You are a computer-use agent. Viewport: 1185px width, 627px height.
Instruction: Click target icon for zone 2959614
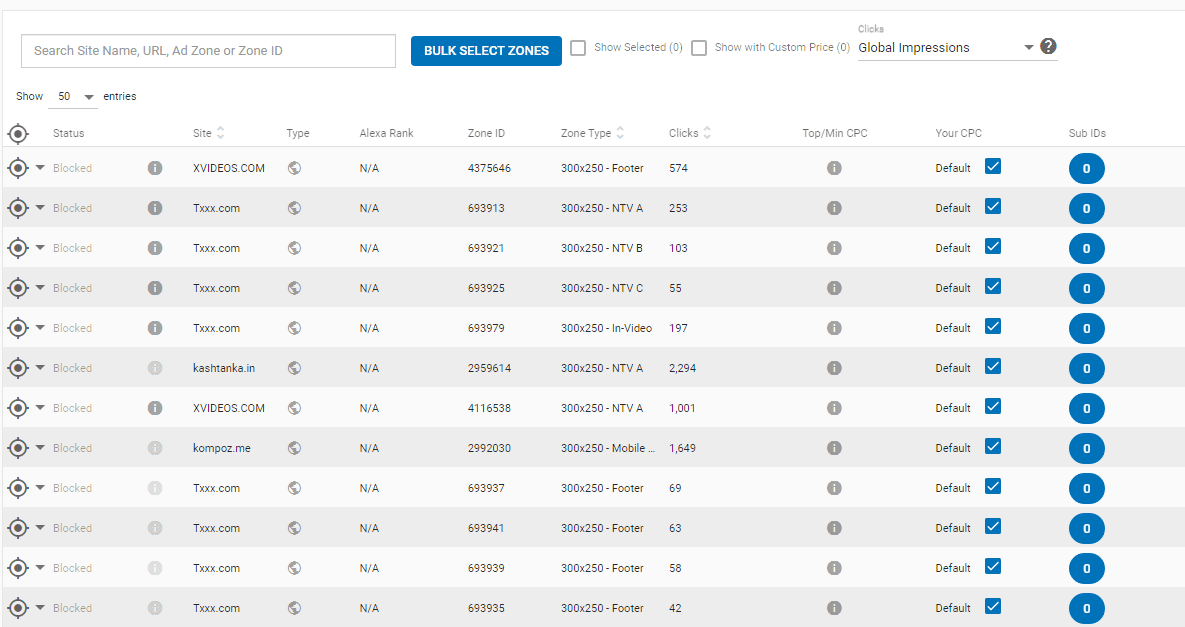17,369
